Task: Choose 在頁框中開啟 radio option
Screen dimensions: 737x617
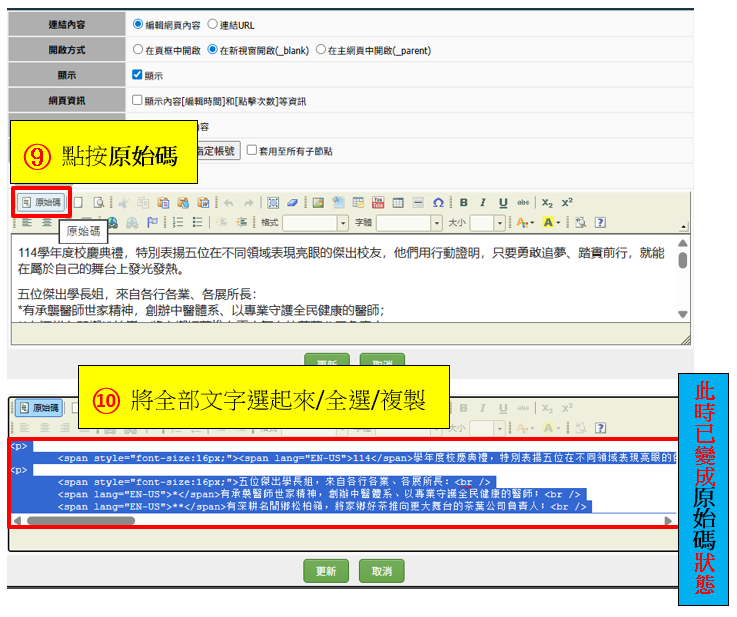Action: 138,49
